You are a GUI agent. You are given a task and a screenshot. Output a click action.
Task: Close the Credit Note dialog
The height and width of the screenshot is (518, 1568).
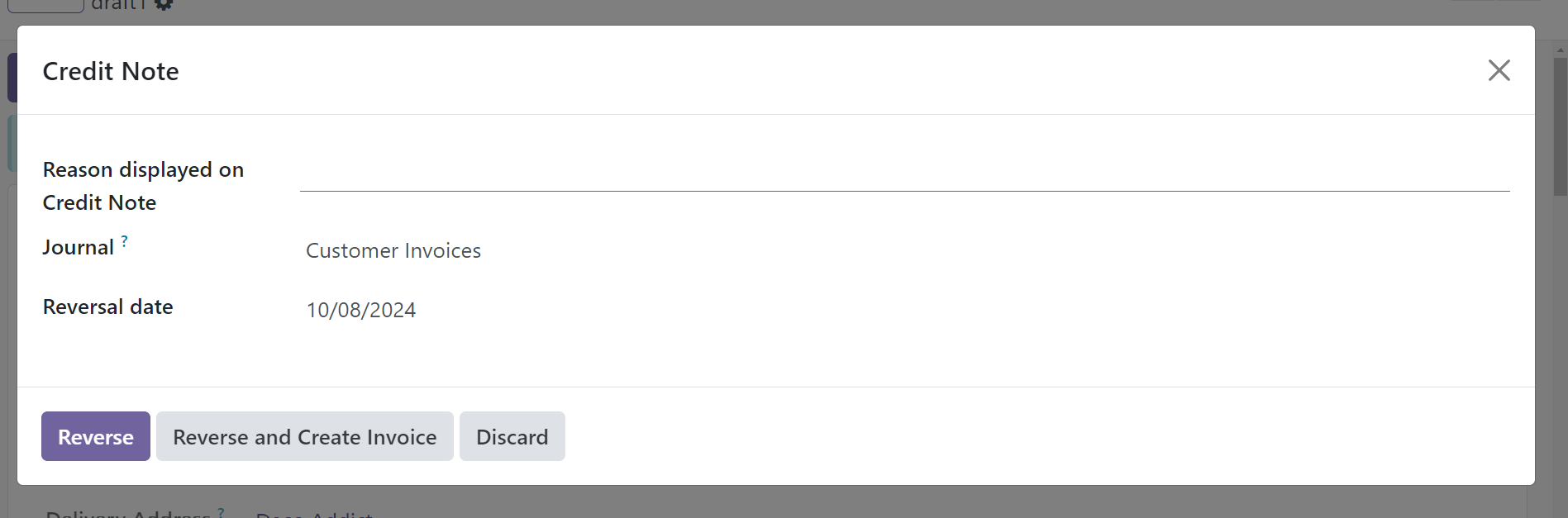[x=1499, y=70]
